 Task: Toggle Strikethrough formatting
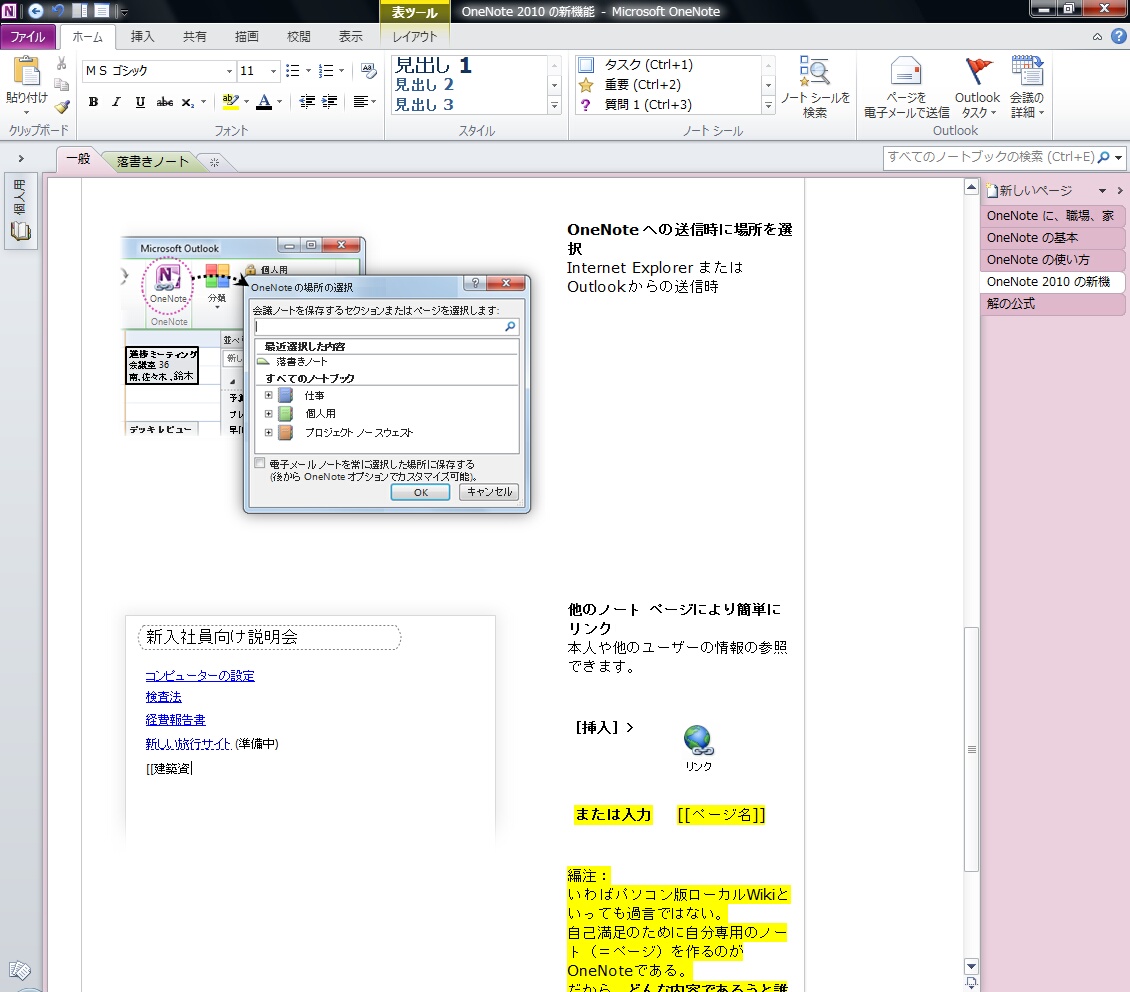(x=164, y=102)
